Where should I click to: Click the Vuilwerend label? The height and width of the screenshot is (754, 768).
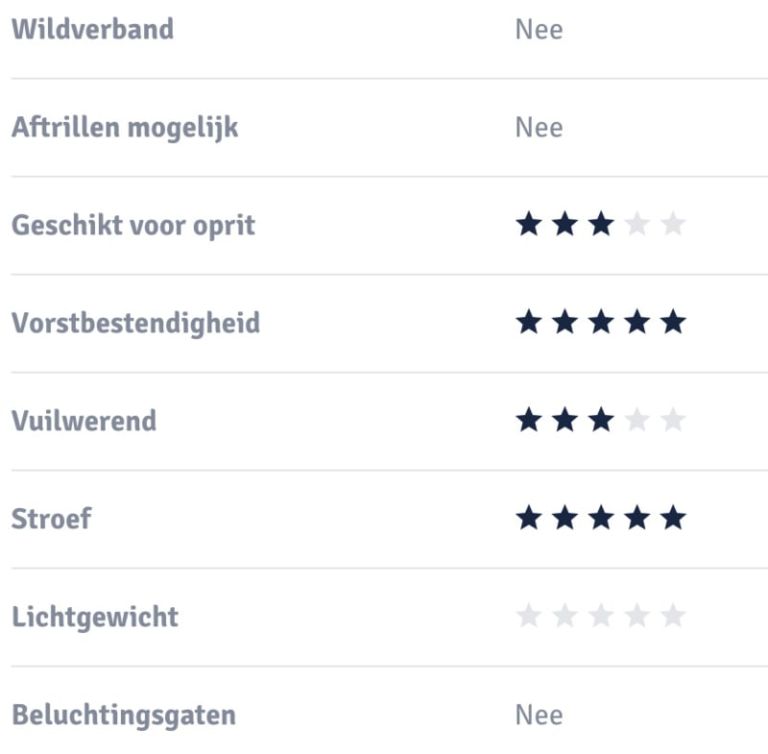tap(84, 421)
